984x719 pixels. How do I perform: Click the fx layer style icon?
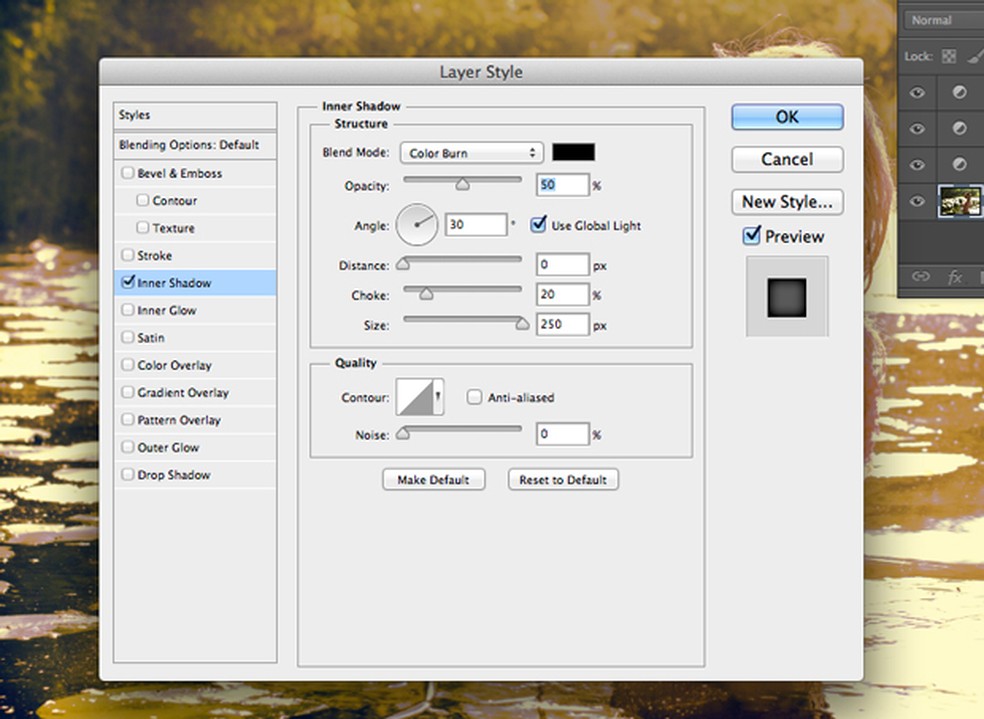point(954,277)
